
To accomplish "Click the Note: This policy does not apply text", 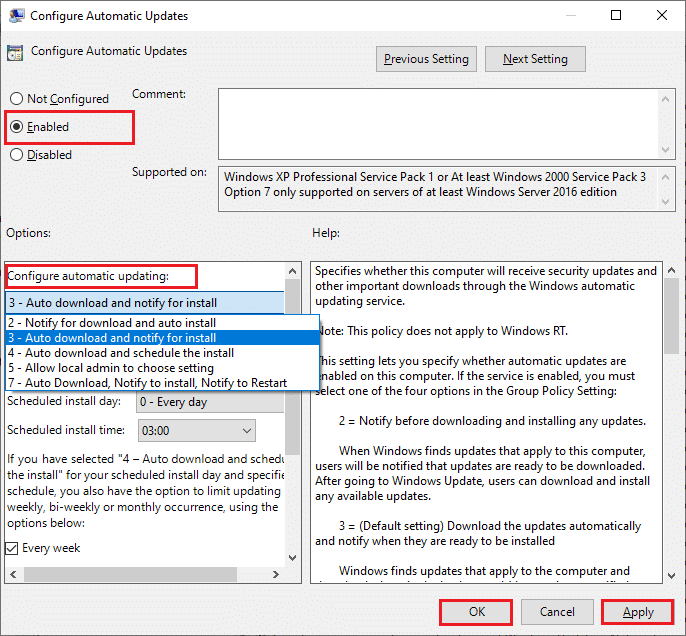I will (x=444, y=331).
